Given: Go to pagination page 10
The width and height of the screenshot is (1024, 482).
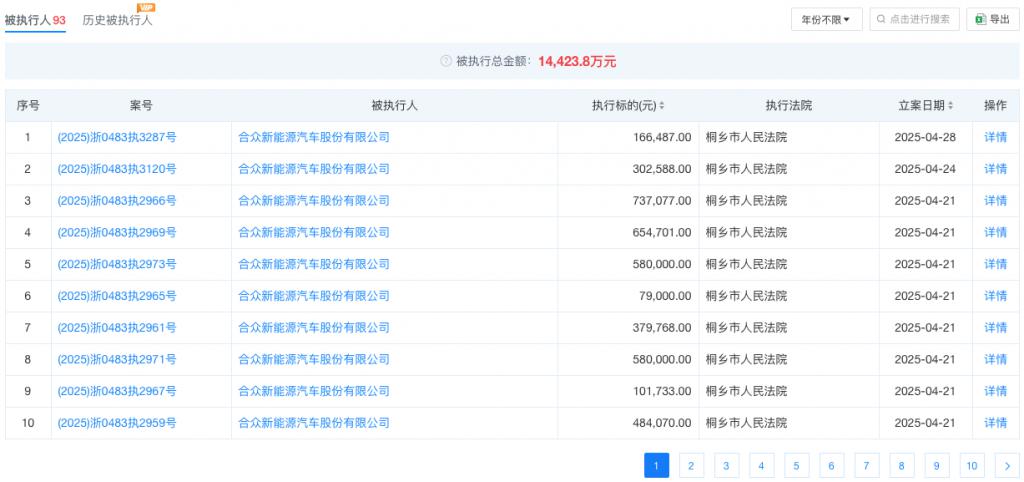Looking at the screenshot, I should pyautogui.click(x=972, y=466).
